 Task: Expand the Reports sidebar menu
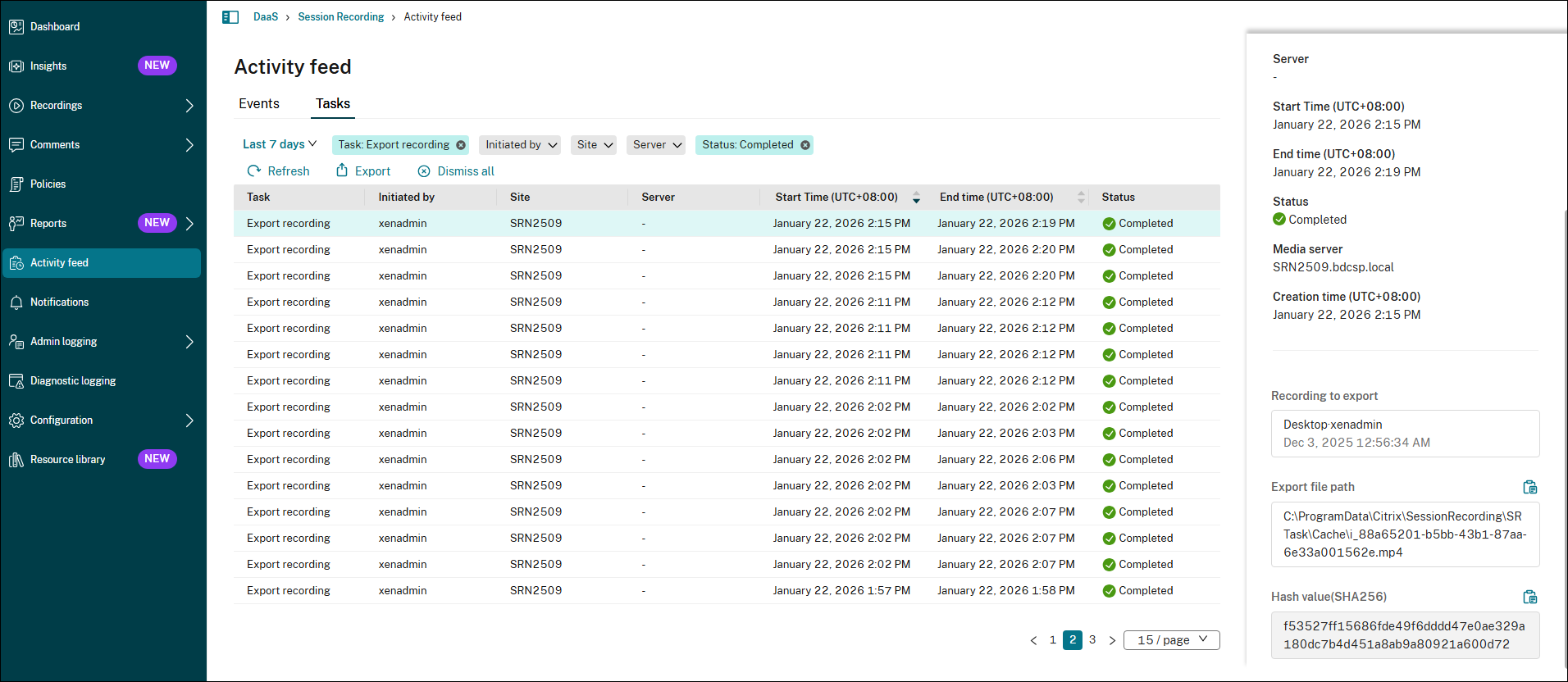[189, 224]
